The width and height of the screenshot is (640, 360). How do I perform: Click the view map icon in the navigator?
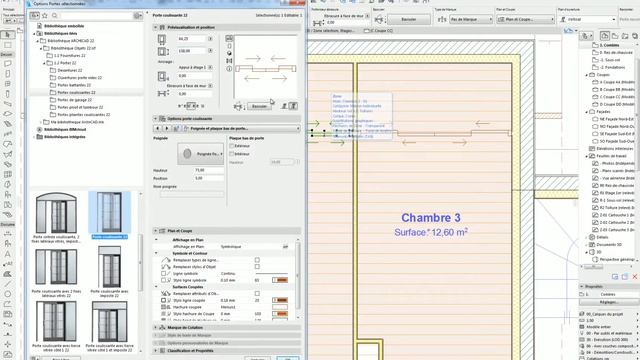click(x=615, y=36)
